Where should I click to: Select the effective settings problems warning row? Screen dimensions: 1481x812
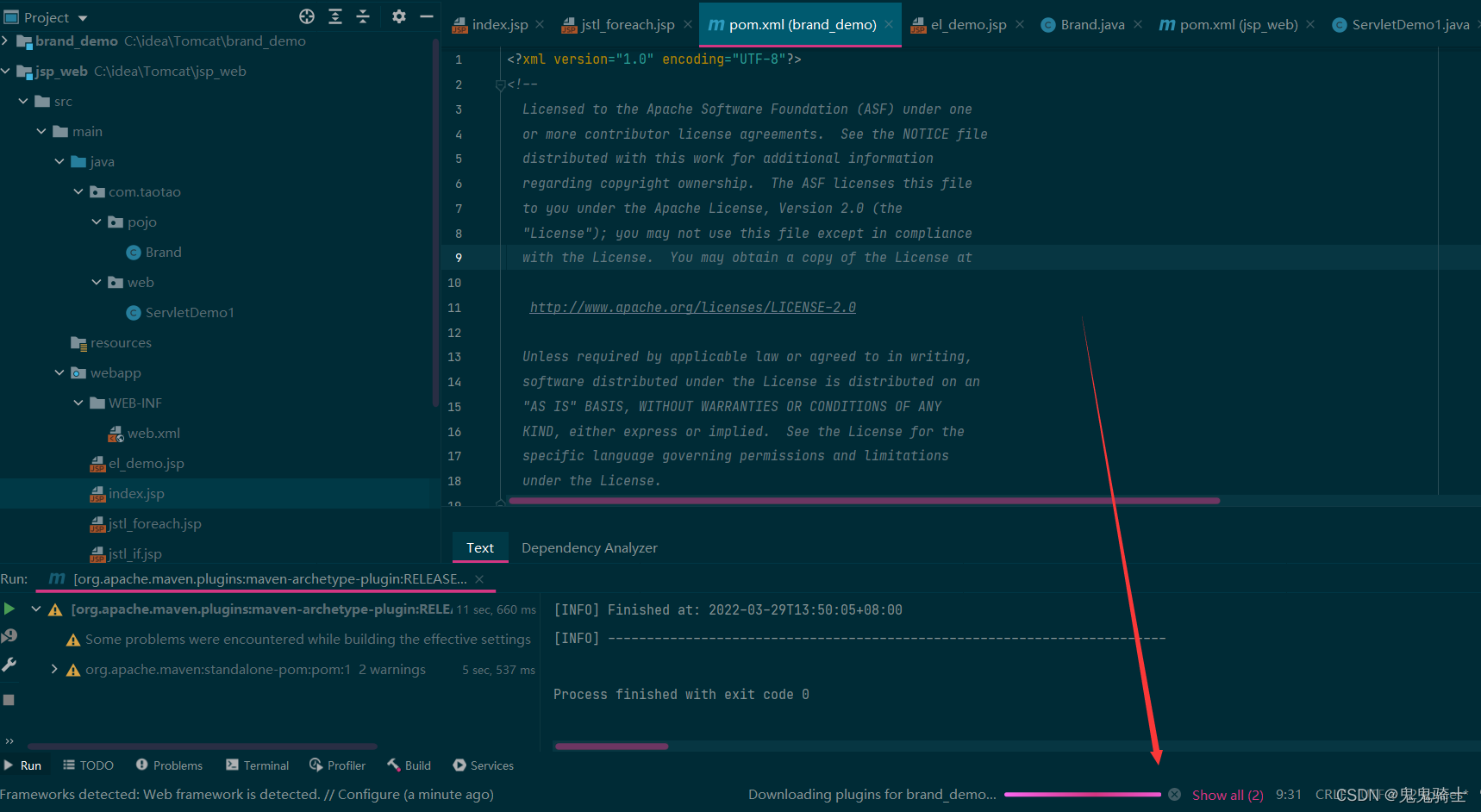point(298,640)
